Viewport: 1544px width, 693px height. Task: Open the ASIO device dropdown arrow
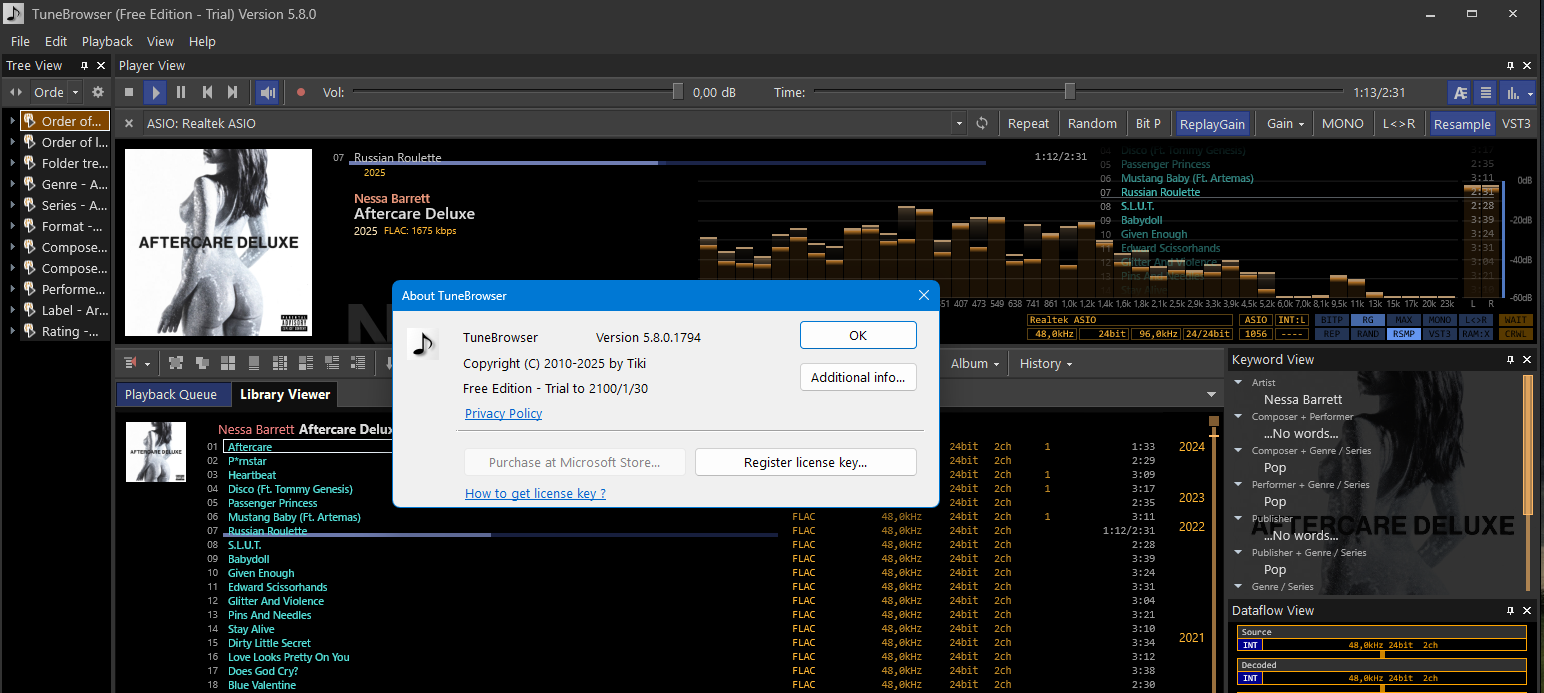tap(960, 124)
